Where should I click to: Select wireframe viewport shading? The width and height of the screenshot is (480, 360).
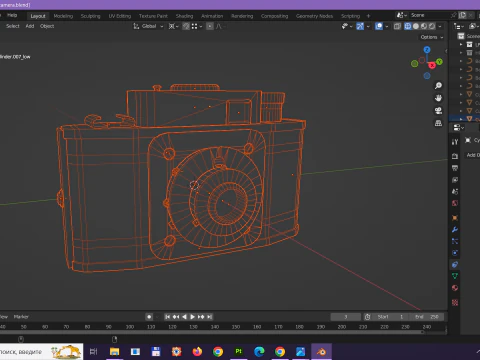408,26
